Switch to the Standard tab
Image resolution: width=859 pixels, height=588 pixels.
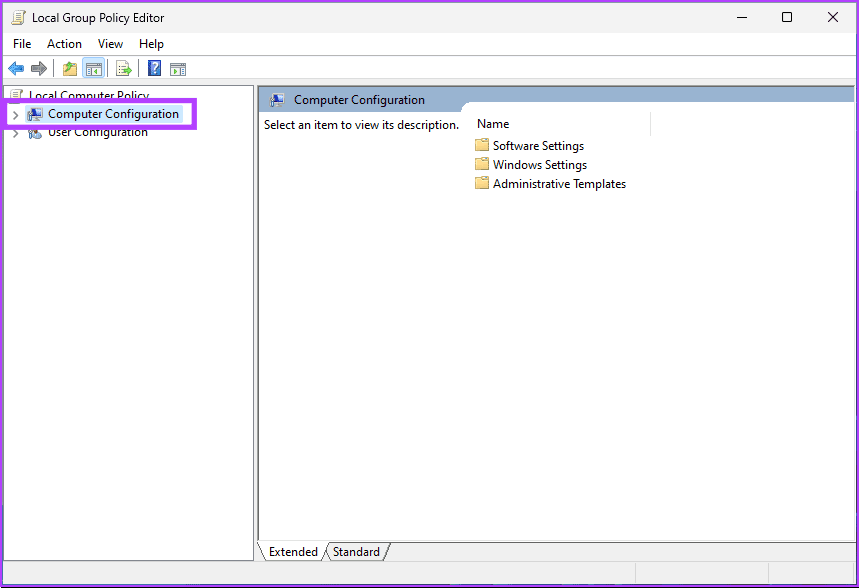(356, 551)
